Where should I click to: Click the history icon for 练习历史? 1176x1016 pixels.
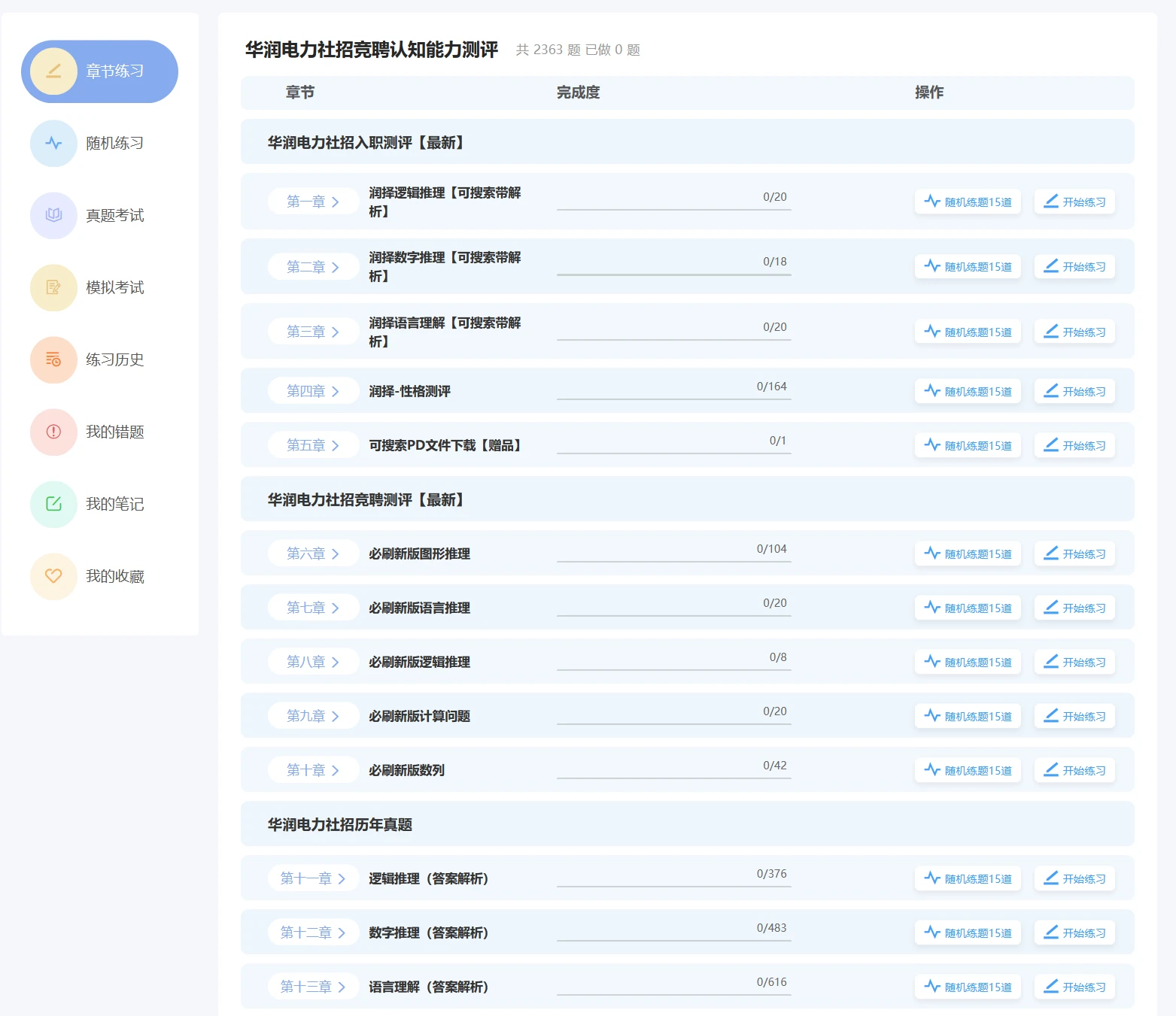[x=53, y=359]
